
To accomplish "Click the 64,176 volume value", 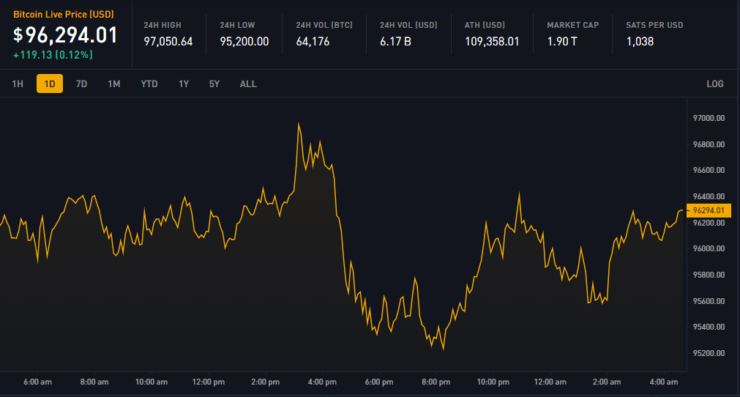I will (313, 42).
